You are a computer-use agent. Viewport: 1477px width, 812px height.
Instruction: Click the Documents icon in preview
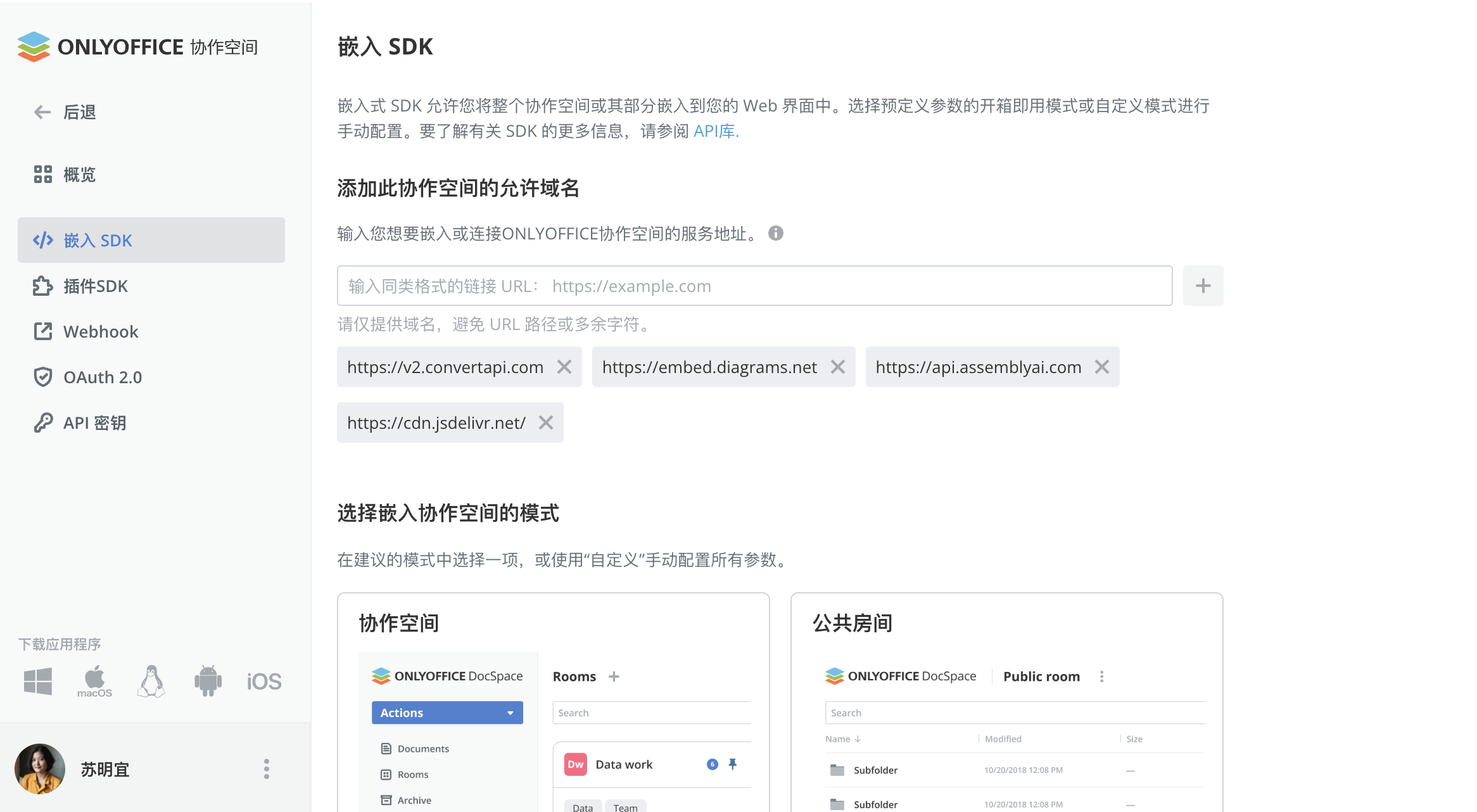click(x=386, y=749)
